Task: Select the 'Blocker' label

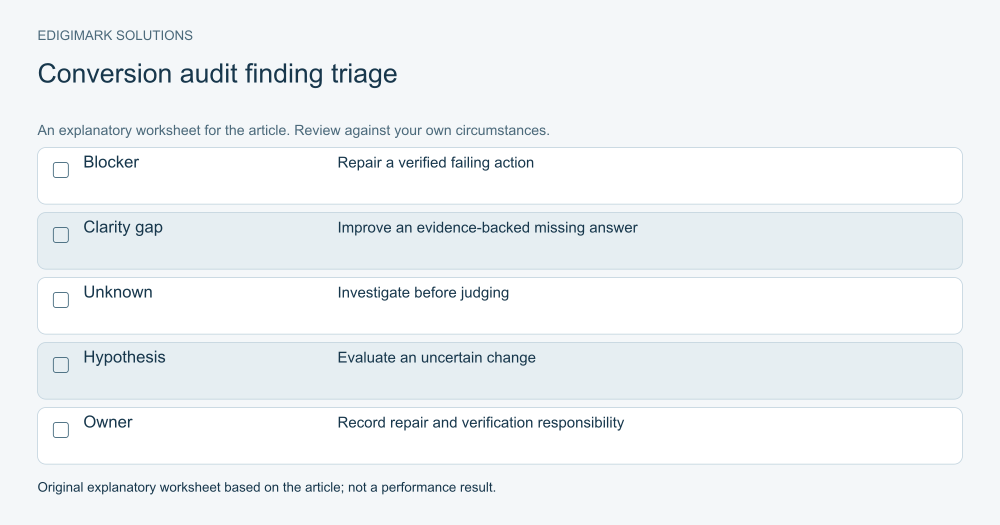Action: pos(111,162)
